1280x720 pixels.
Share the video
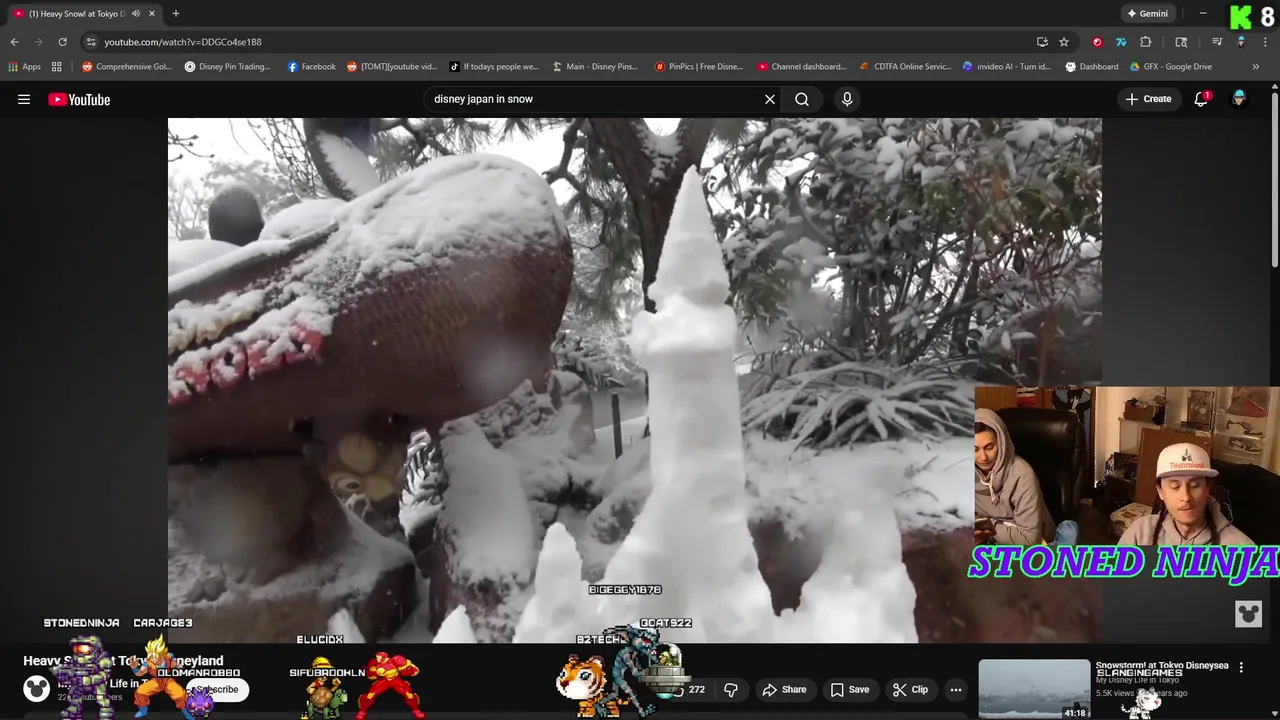pos(784,690)
